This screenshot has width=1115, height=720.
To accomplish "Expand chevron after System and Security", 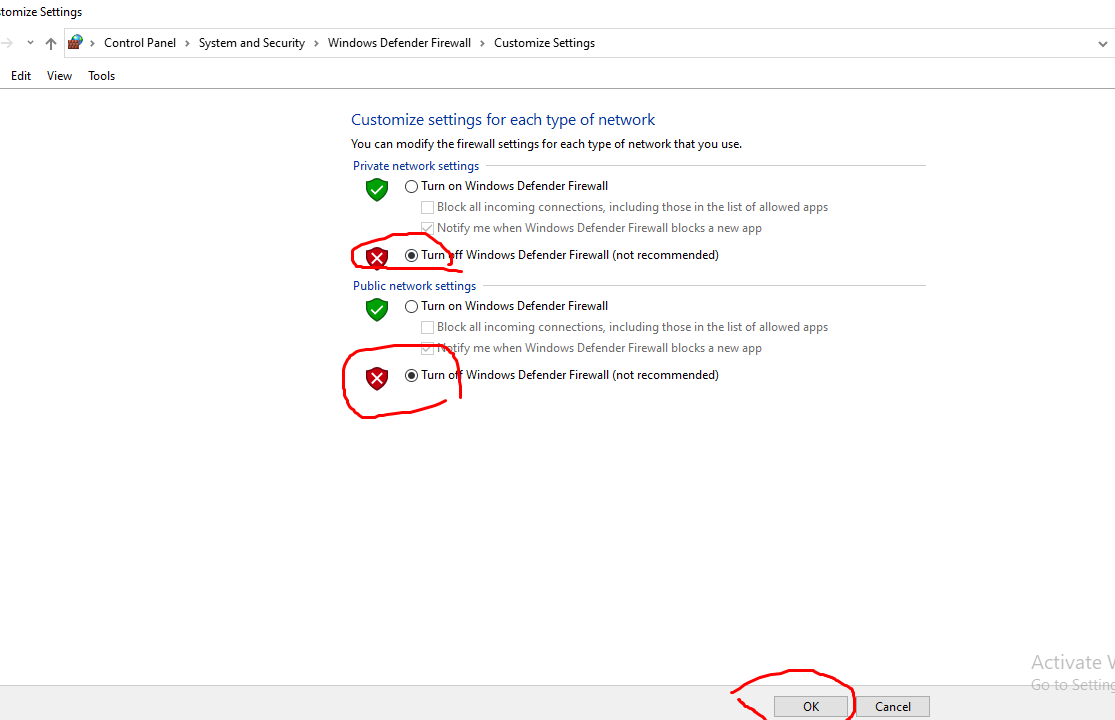I will point(316,43).
